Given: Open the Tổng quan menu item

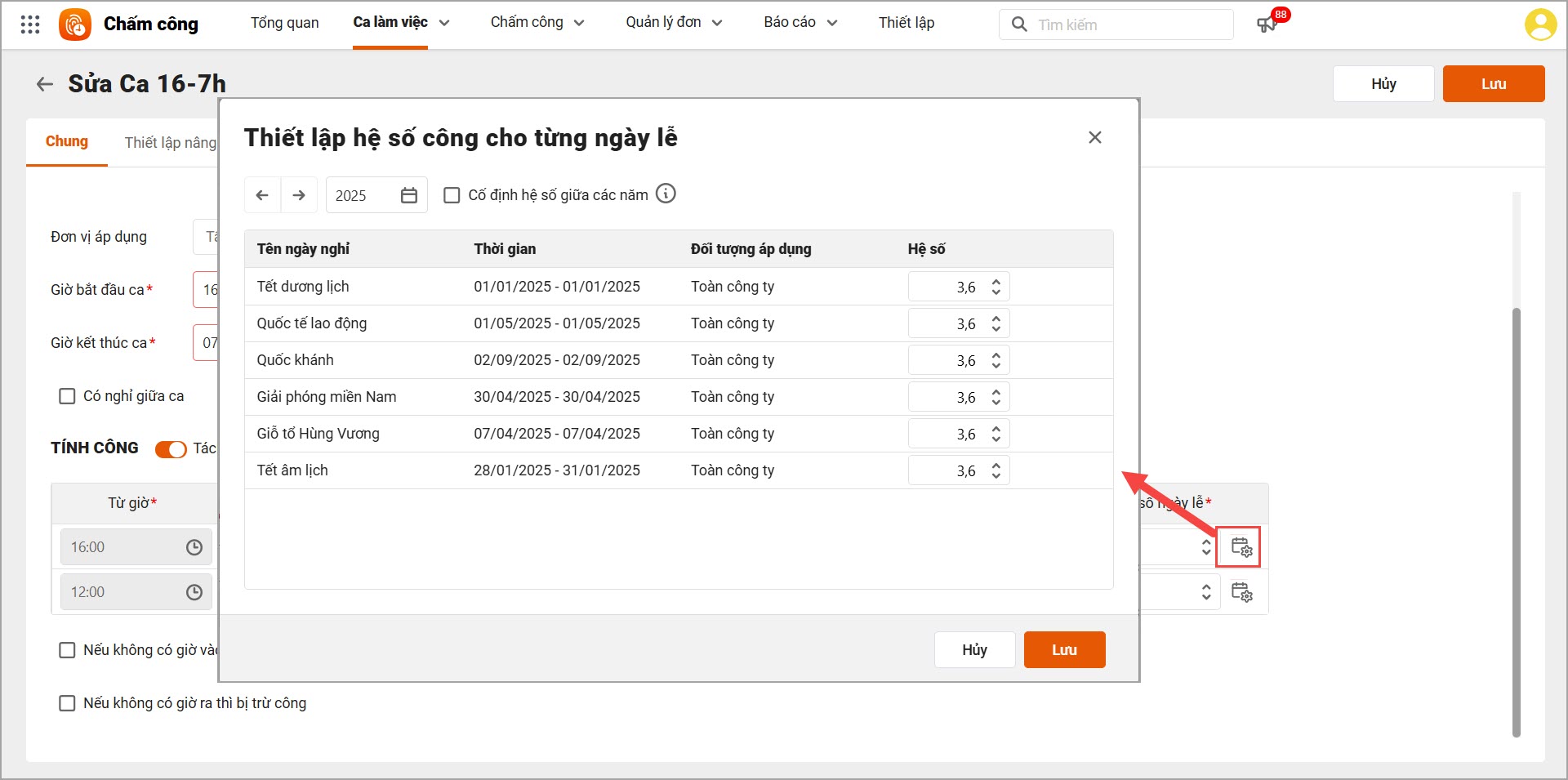Looking at the screenshot, I should point(284,23).
